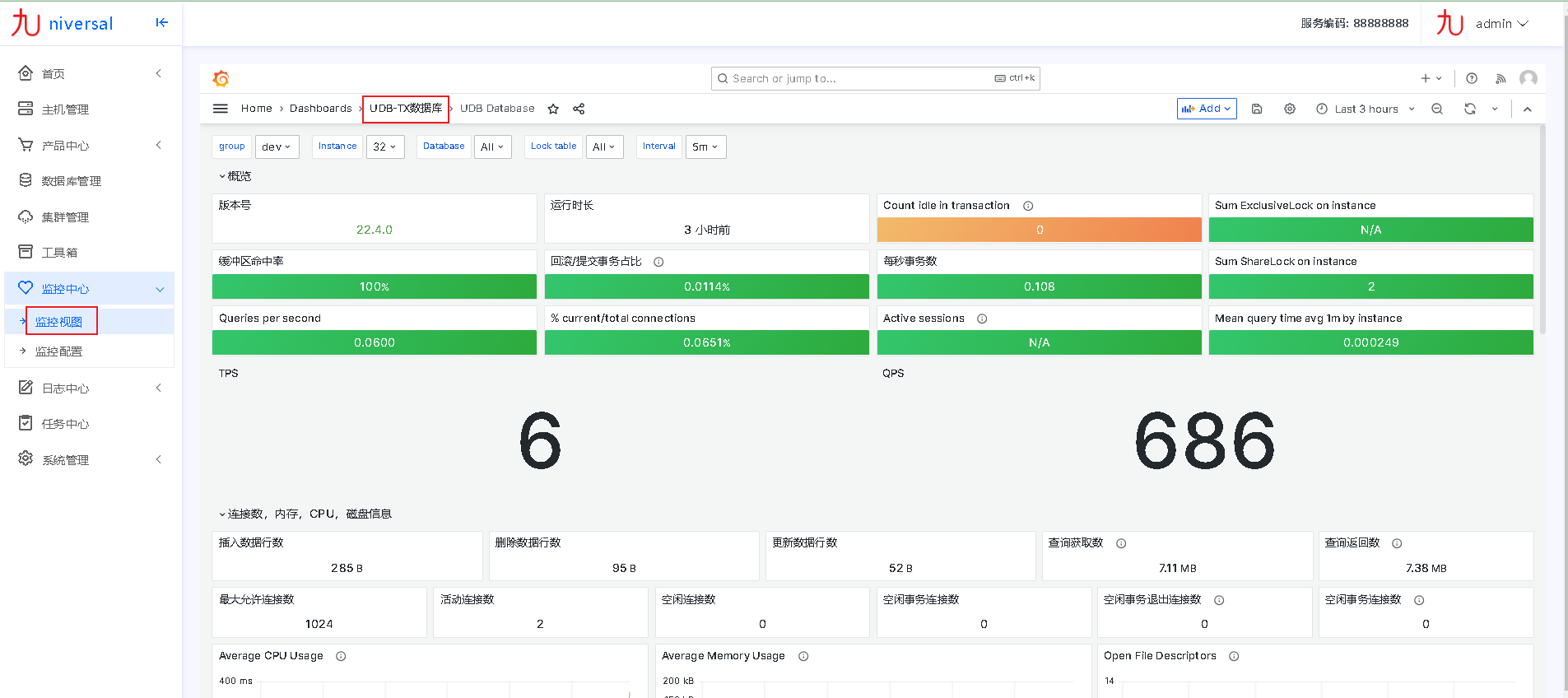This screenshot has width=1568, height=698.
Task: Toggle the Grafana hamburger menu
Action: click(221, 109)
